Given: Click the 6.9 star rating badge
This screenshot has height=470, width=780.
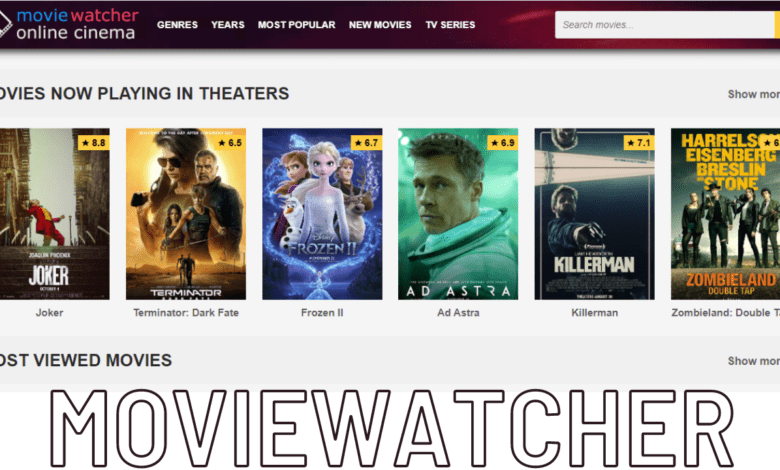Looking at the screenshot, I should click(x=502, y=143).
